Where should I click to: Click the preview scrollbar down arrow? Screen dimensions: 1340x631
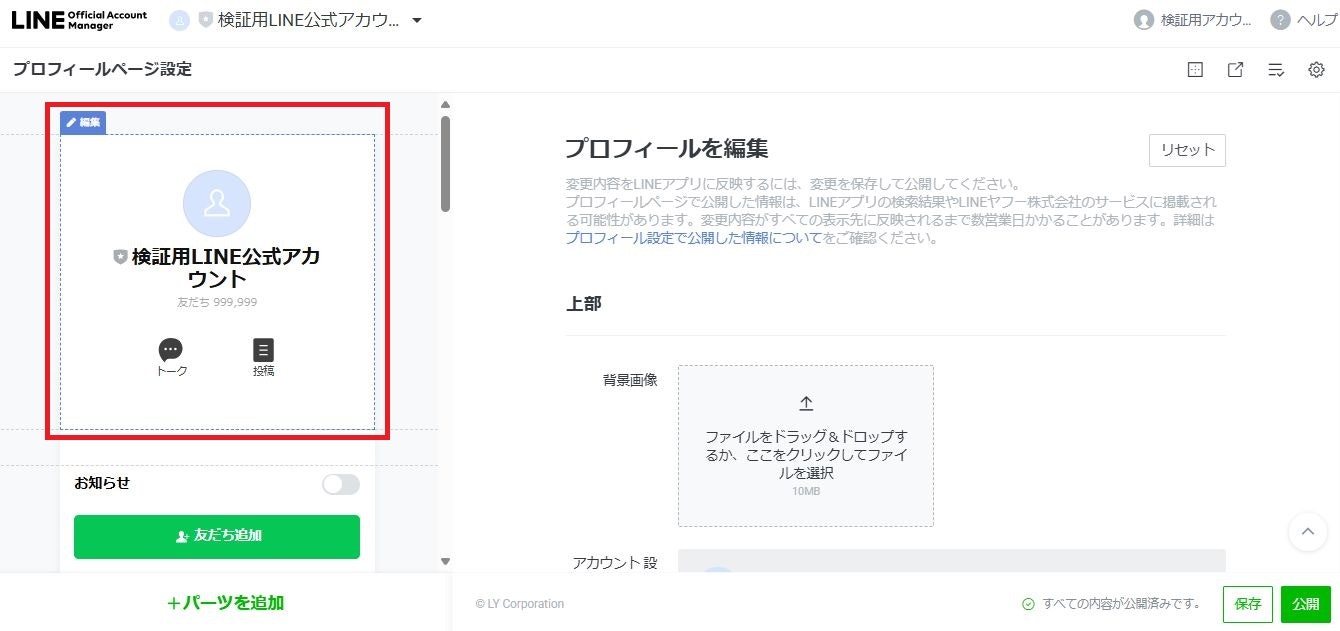click(x=446, y=562)
